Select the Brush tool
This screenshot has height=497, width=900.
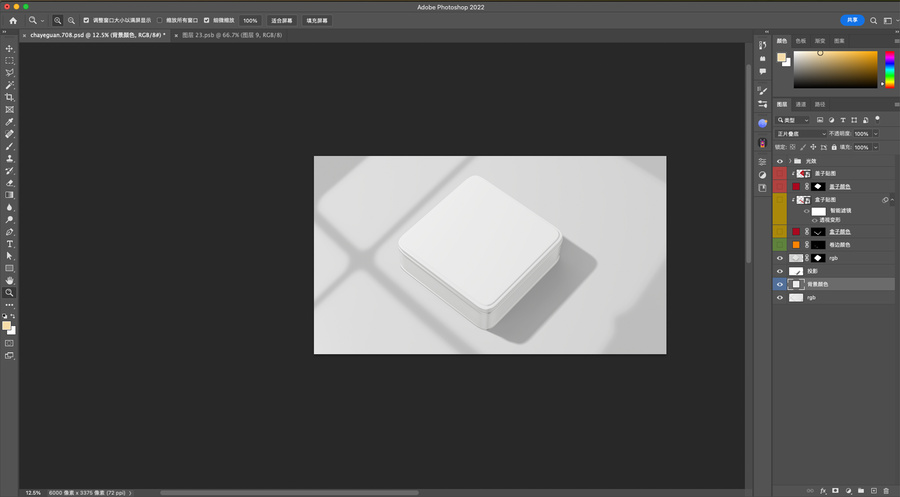coord(9,146)
